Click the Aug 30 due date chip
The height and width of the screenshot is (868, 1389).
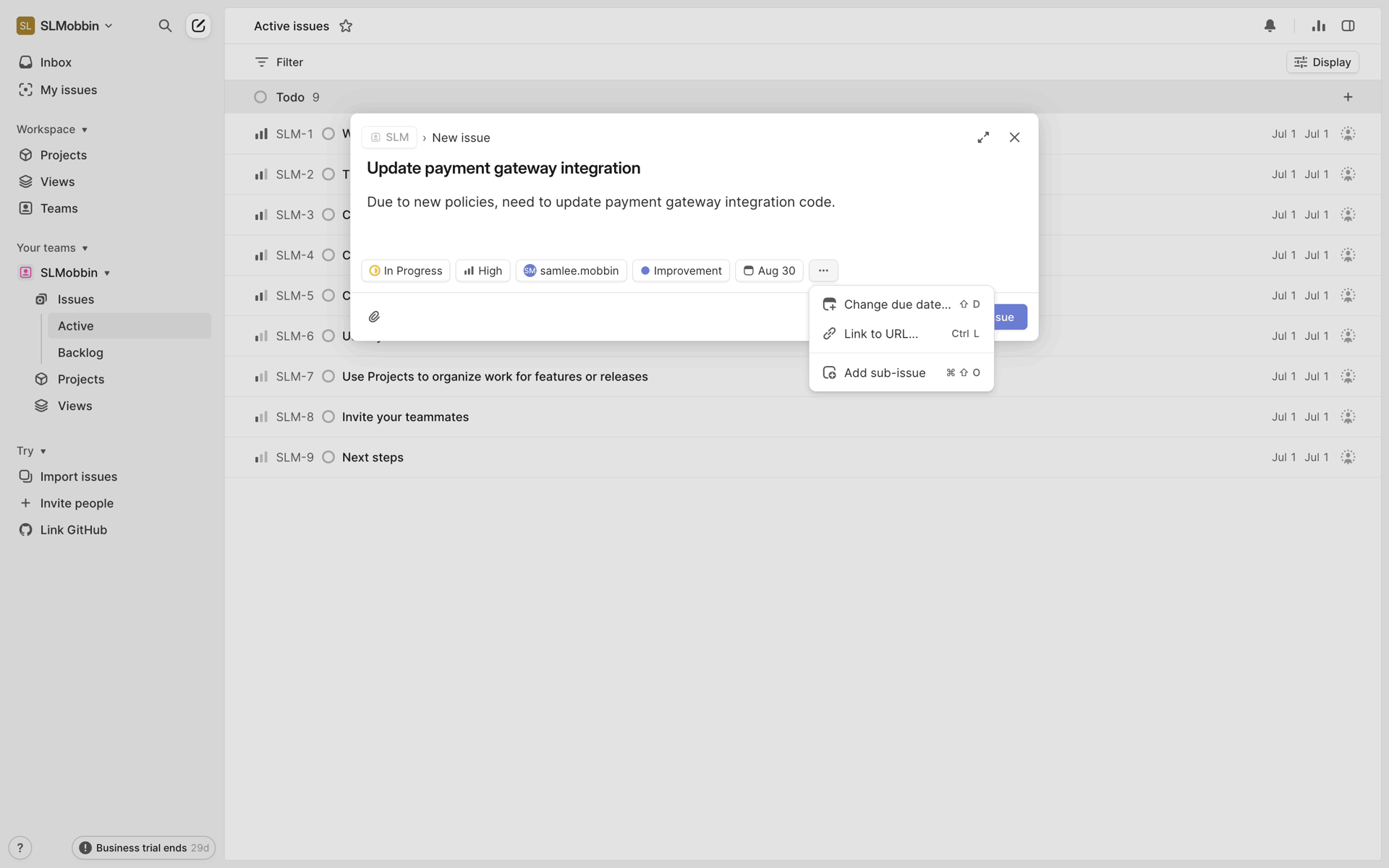click(x=769, y=271)
